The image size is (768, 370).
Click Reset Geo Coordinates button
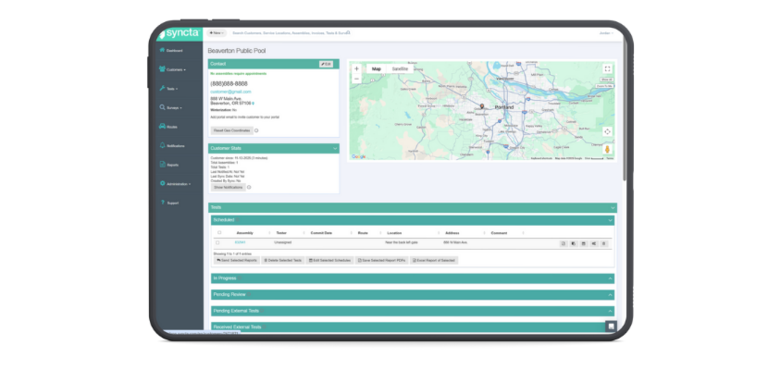pos(232,131)
